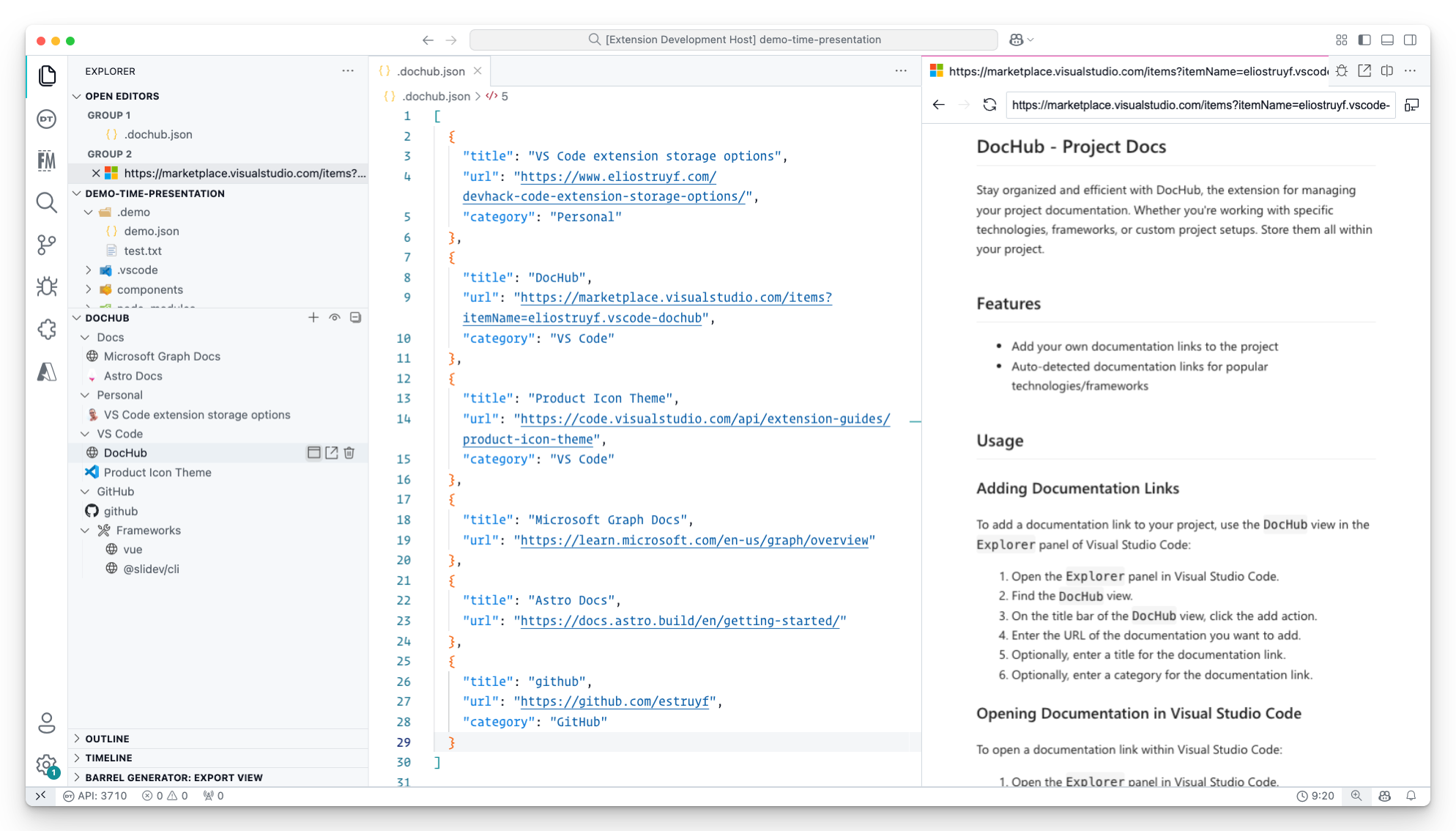Follow the eliostruyf.com URL link

[x=618, y=177]
